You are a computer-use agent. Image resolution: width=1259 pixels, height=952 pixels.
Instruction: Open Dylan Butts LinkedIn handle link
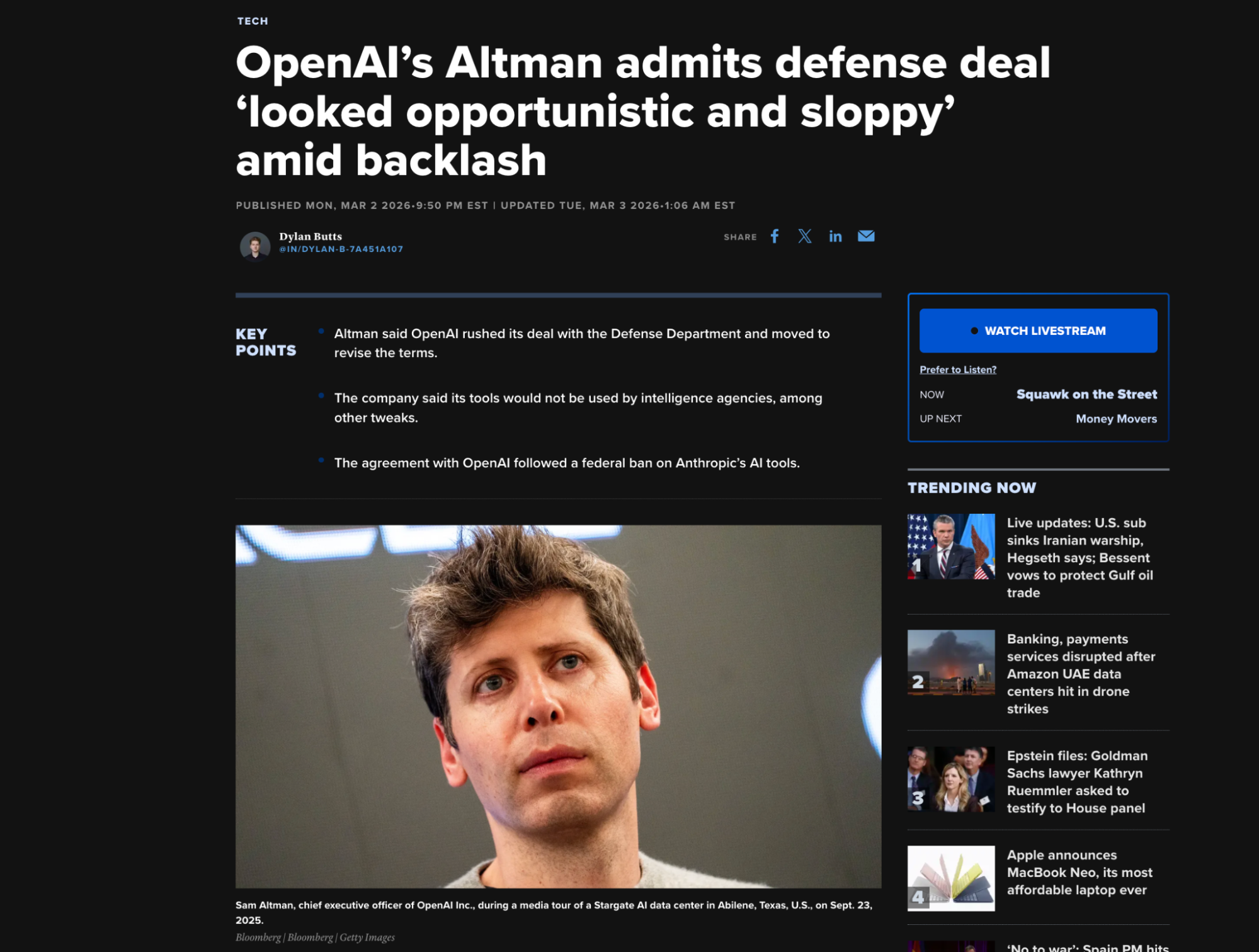tap(341, 249)
